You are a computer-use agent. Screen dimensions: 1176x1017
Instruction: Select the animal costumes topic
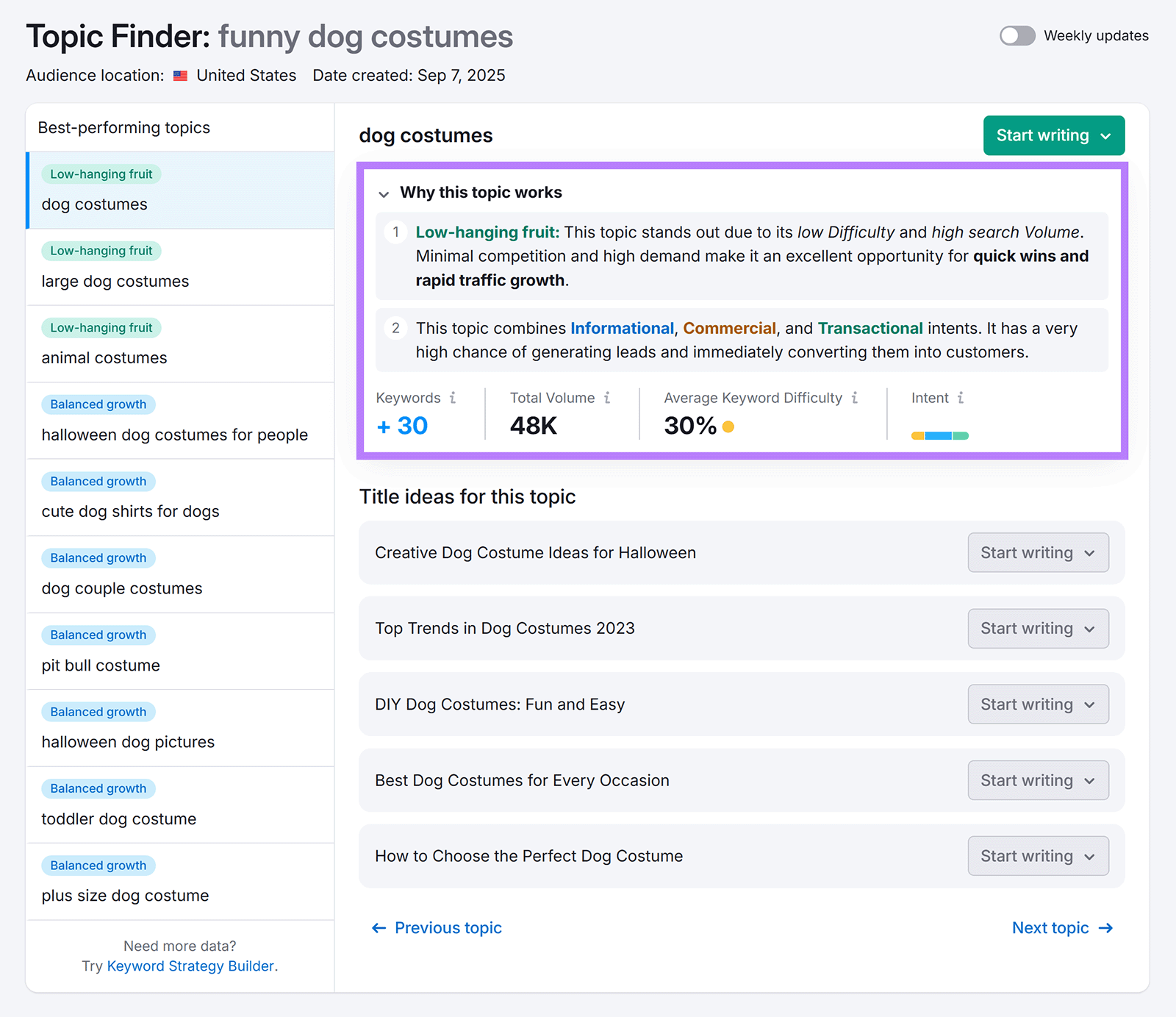(x=103, y=357)
